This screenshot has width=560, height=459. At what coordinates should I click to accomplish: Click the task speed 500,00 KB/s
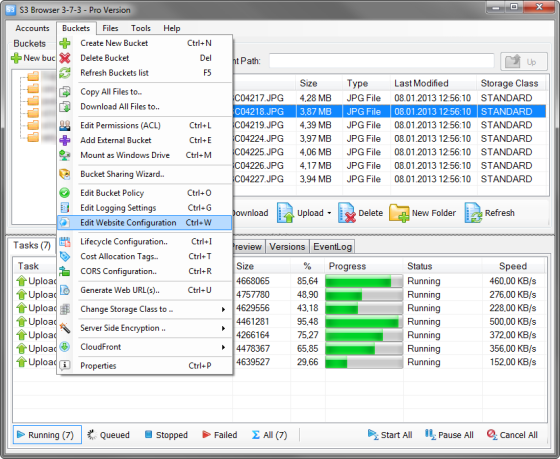(x=513, y=321)
